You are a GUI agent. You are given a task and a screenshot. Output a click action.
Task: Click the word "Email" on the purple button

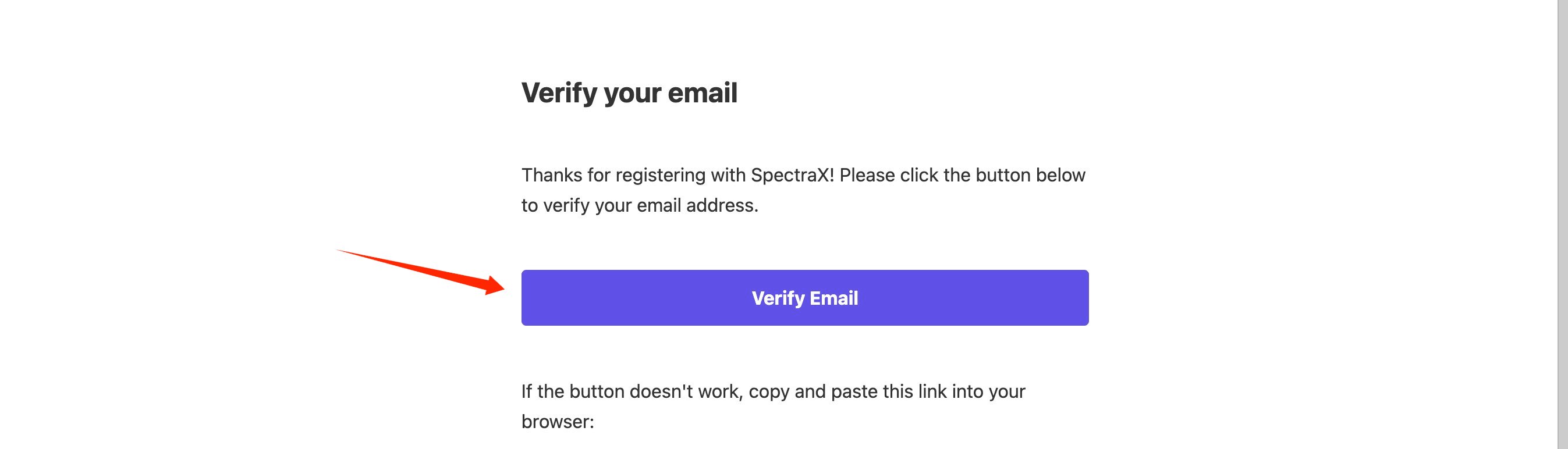pyautogui.click(x=833, y=298)
